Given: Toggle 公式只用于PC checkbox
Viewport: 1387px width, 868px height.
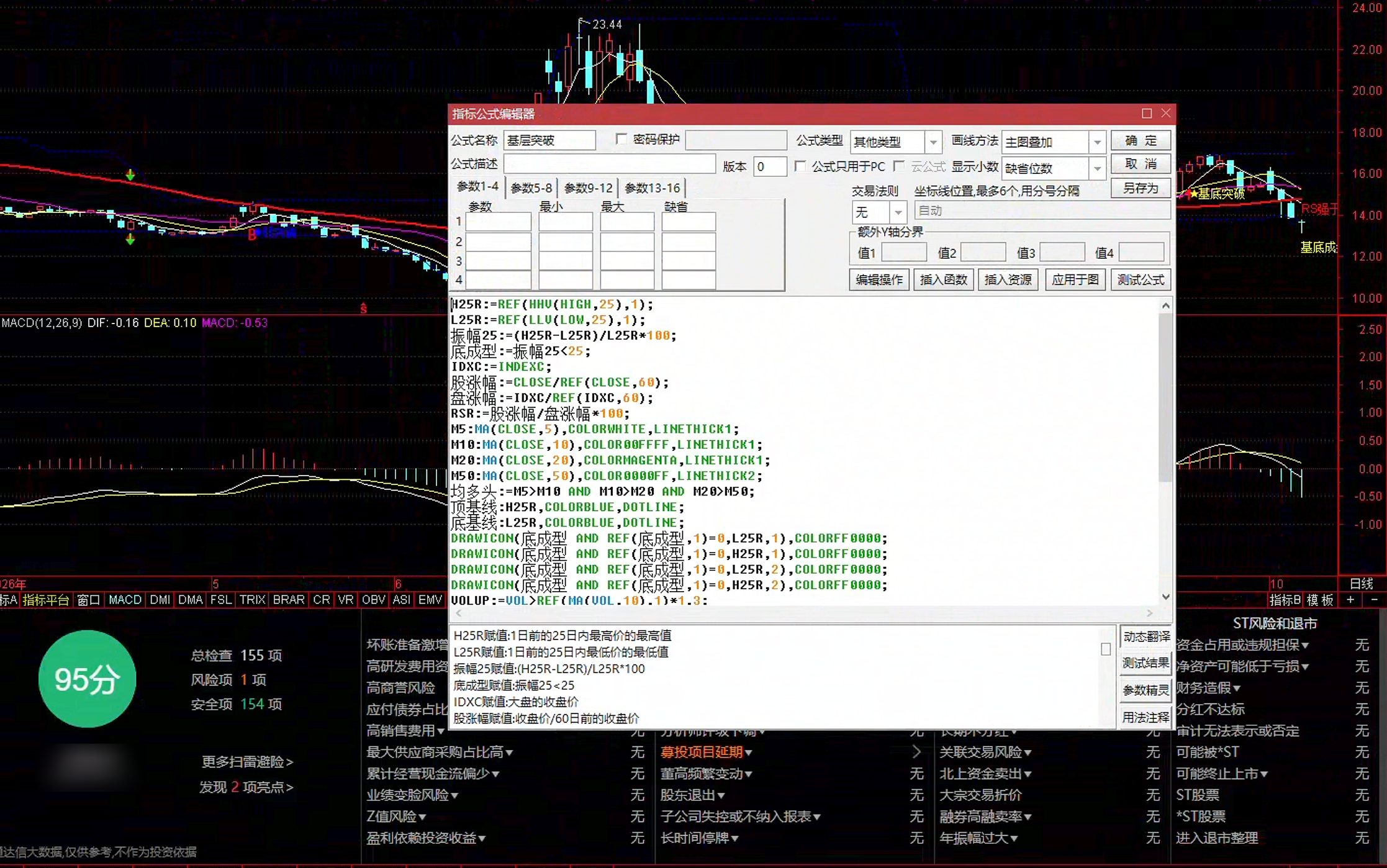Looking at the screenshot, I should (x=801, y=166).
